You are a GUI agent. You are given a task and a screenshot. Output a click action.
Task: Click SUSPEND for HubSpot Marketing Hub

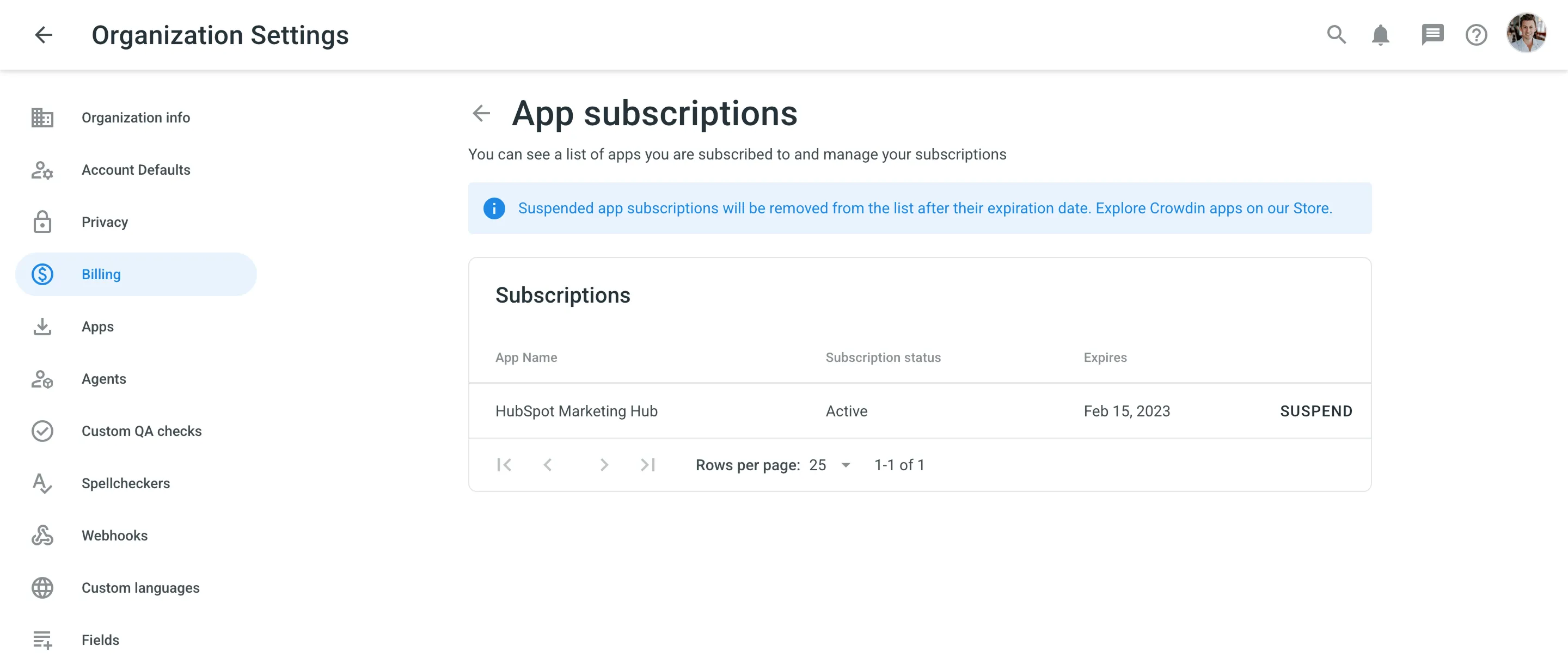(1316, 411)
